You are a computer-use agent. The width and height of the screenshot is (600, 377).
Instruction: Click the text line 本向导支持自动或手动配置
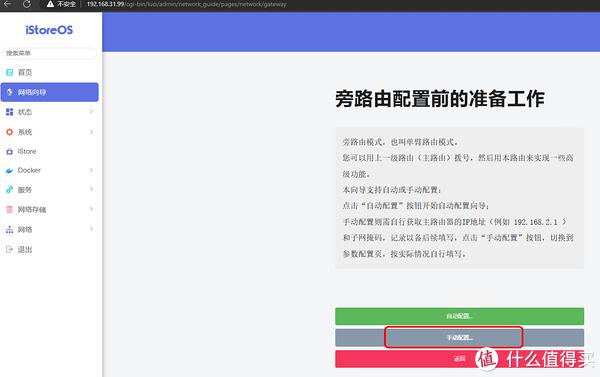click(392, 190)
